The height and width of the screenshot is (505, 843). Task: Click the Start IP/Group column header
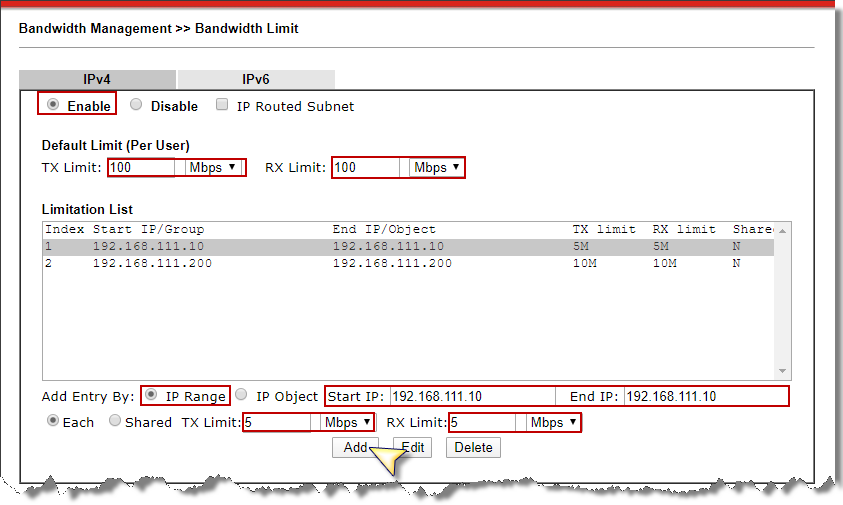pos(148,230)
